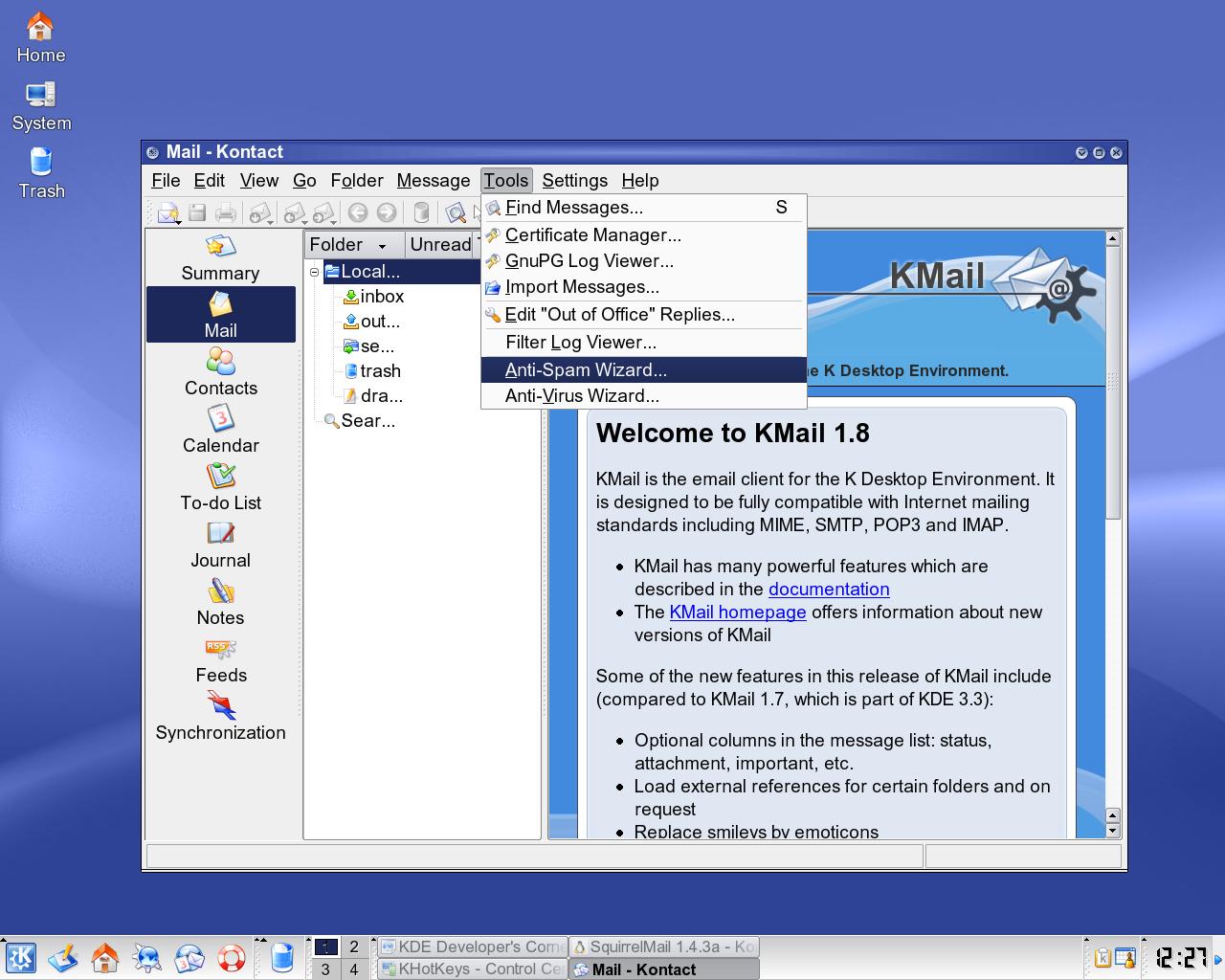Screen dimensions: 1225x980
Task: Switch to virtual desktop 4
Action: [x=354, y=969]
